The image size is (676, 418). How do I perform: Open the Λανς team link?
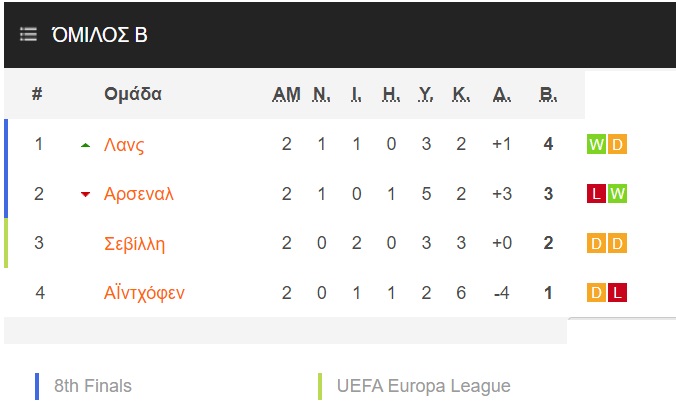pyautogui.click(x=124, y=145)
